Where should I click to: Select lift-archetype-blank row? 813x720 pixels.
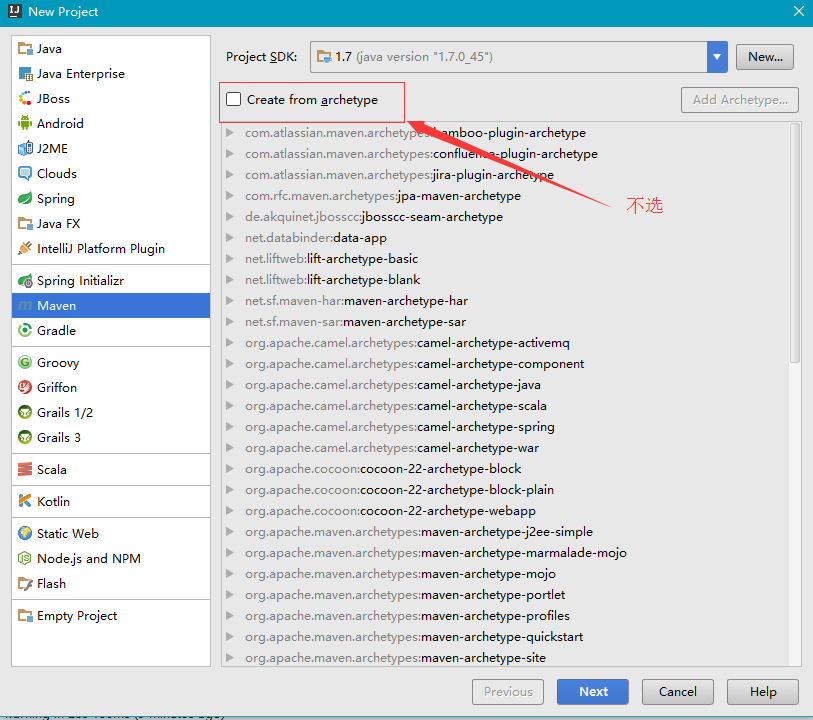tap(506, 280)
